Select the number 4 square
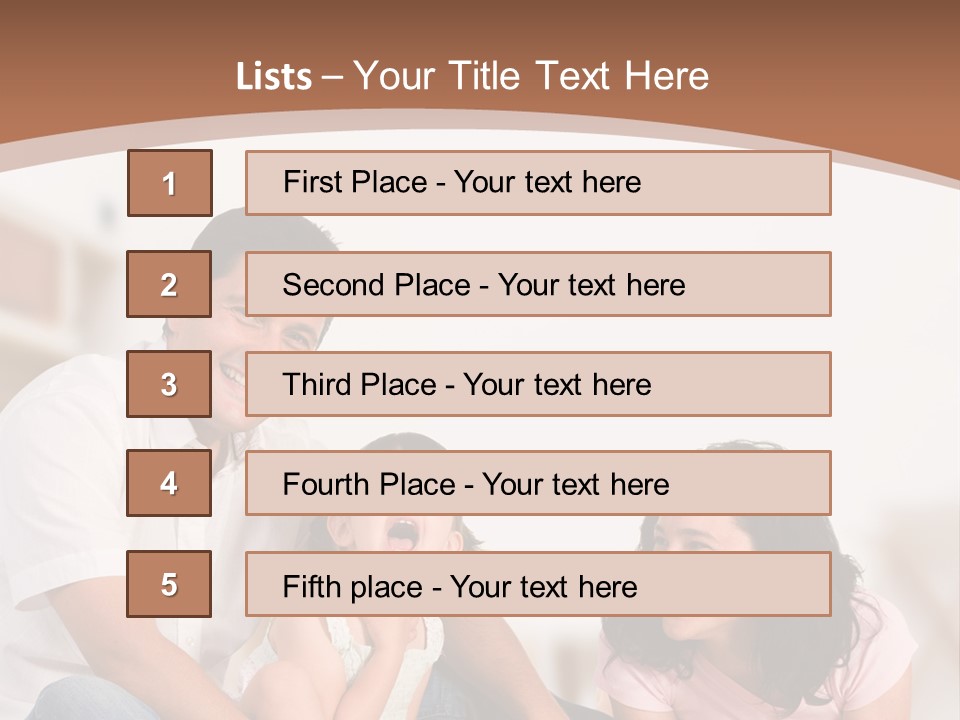The width and height of the screenshot is (960, 720). (x=169, y=483)
